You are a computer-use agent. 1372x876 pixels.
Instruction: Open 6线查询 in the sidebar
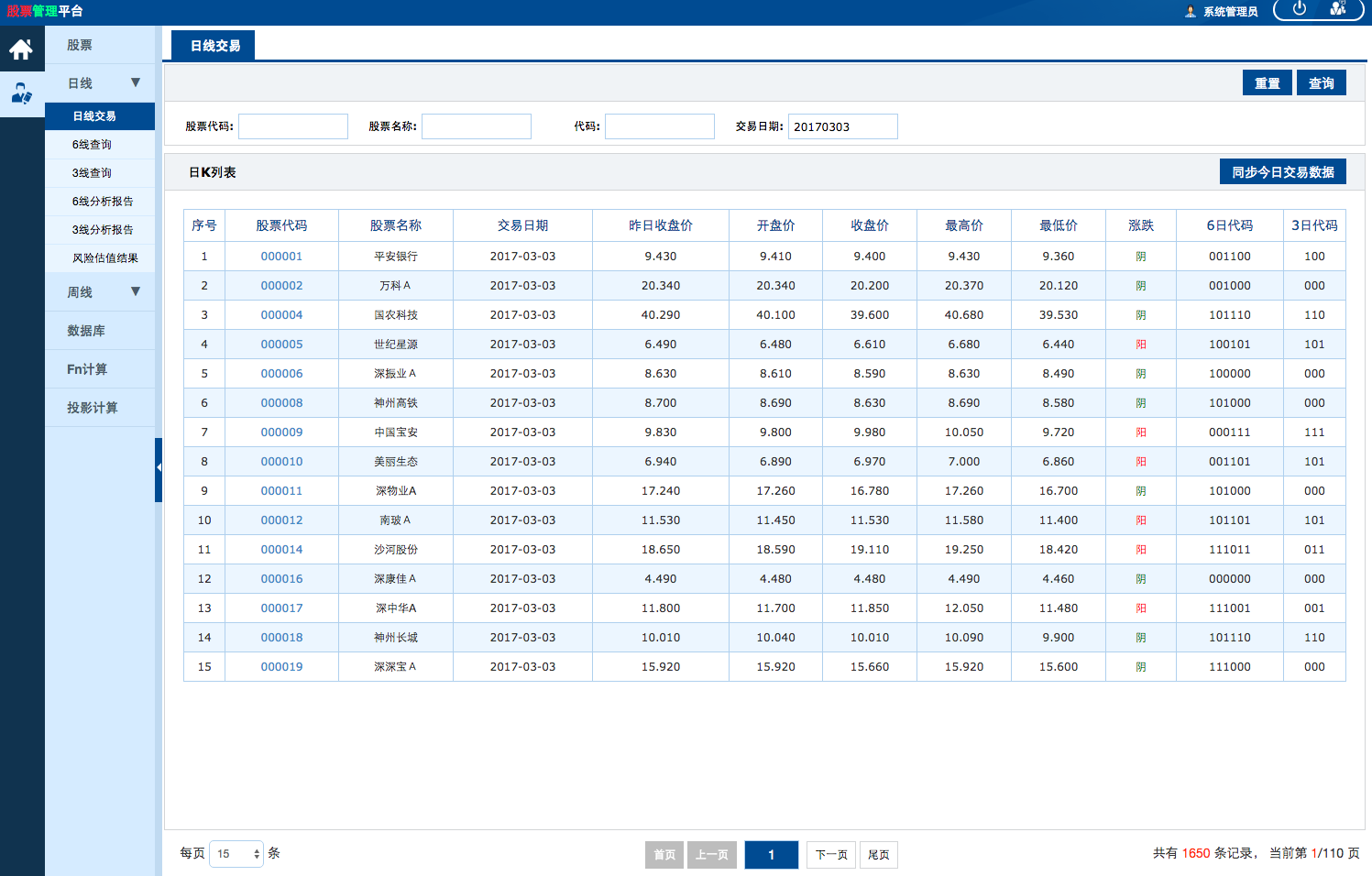[92, 145]
